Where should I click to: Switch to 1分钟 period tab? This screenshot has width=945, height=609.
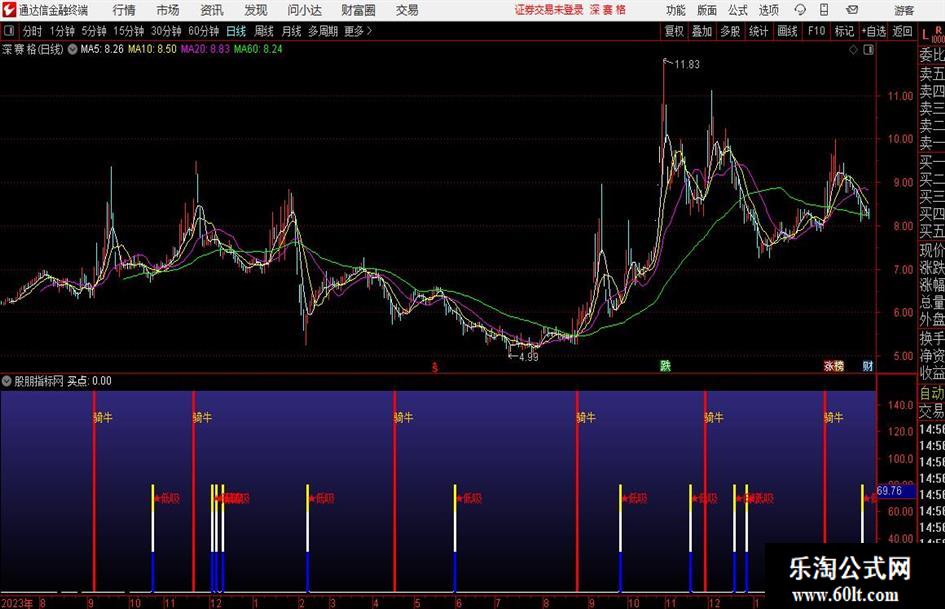62,31
